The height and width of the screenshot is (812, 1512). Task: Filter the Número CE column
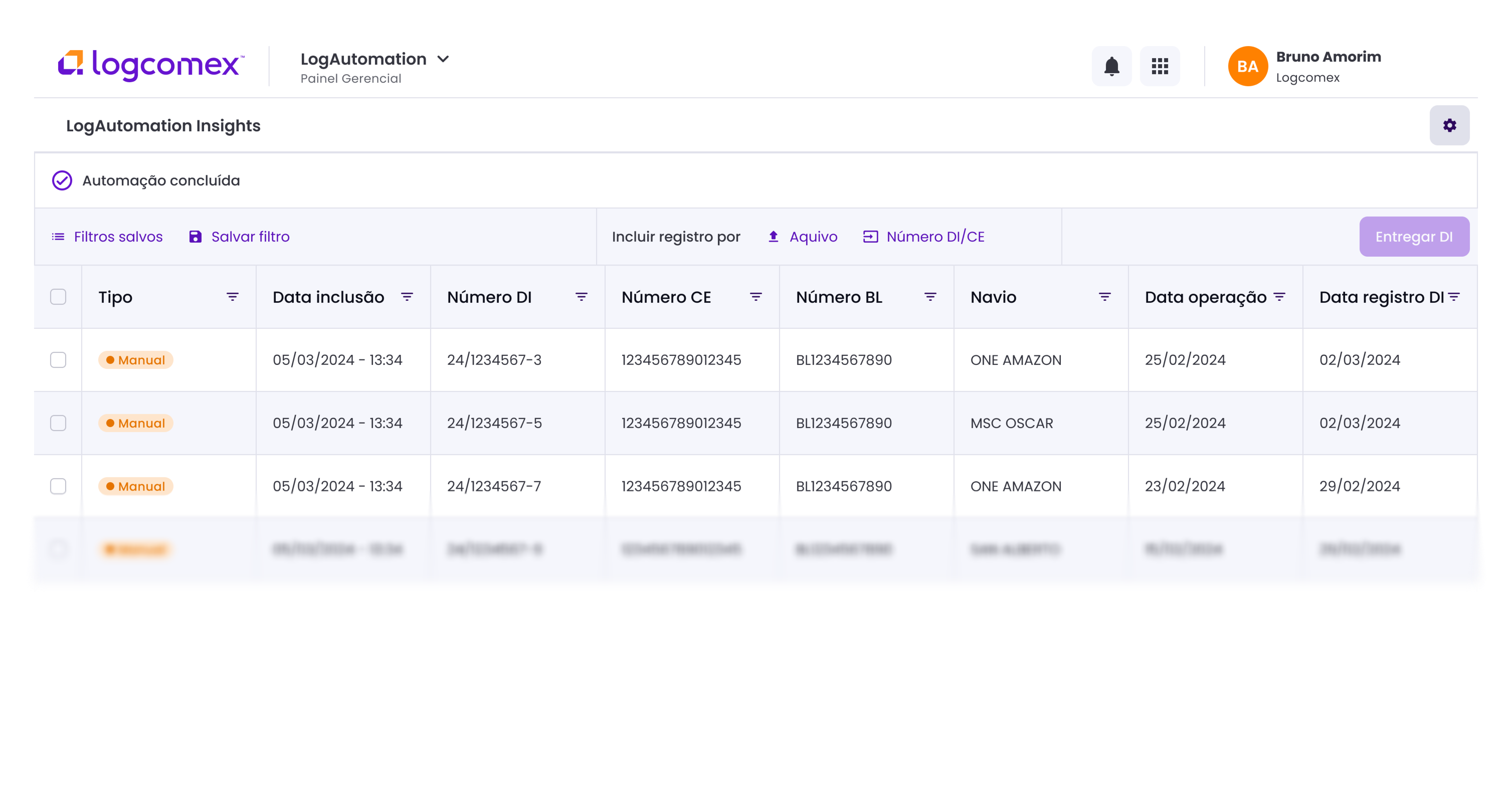[x=755, y=297]
